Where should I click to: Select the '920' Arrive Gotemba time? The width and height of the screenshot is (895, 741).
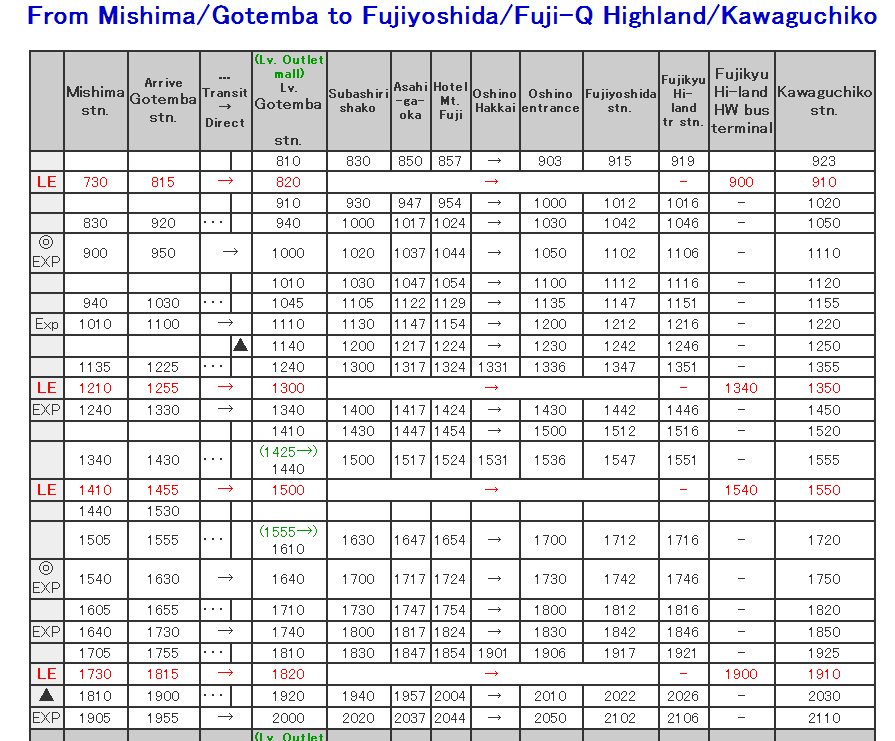coord(163,223)
